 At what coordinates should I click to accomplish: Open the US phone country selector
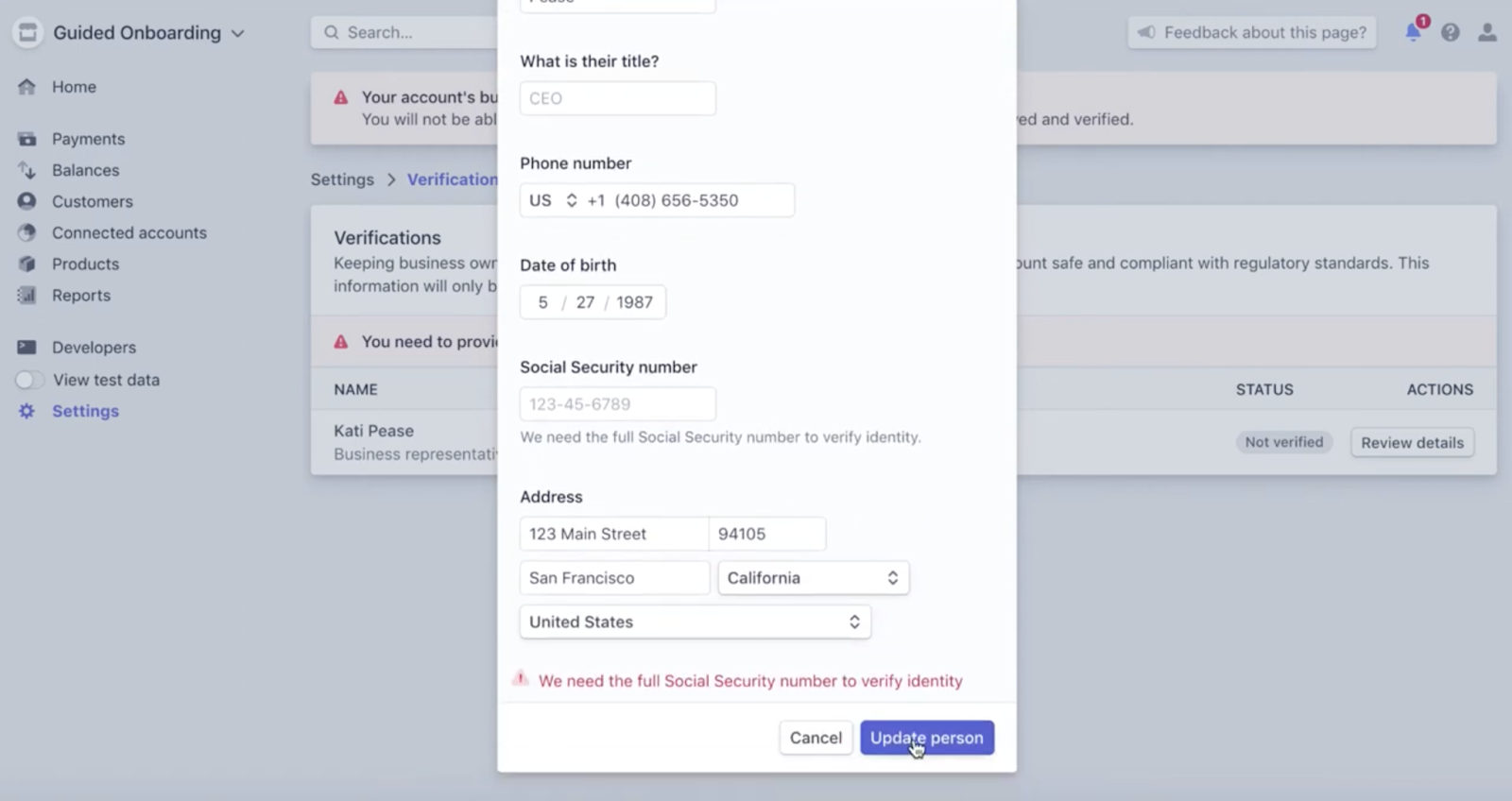click(x=553, y=200)
